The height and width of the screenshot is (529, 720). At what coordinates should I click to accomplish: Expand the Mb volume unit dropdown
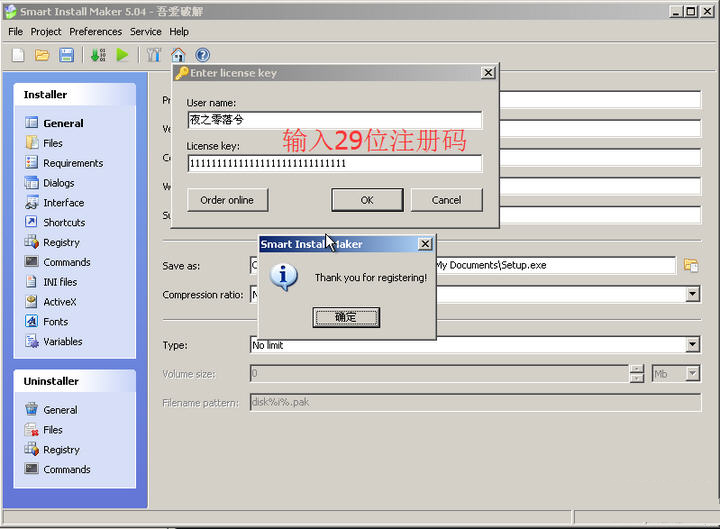tap(692, 373)
